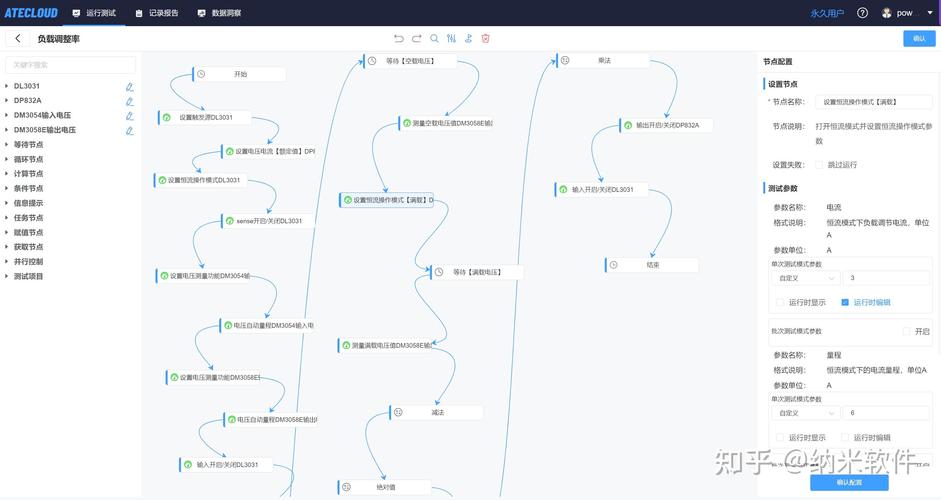Screen dimensions: 941x500
Task: Open the sliders settings icon in the toolbar
Action: click(451, 38)
